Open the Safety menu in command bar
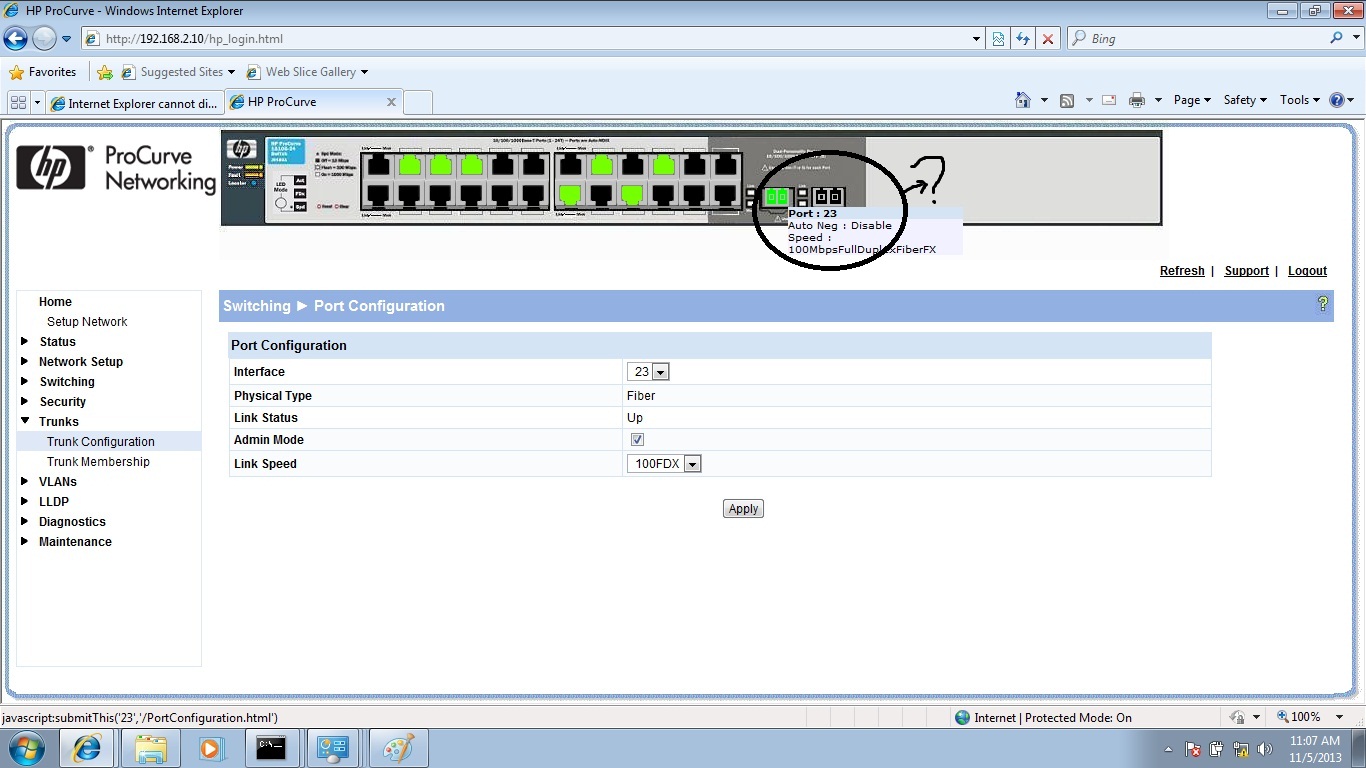The width and height of the screenshot is (1366, 768). coord(1244,100)
